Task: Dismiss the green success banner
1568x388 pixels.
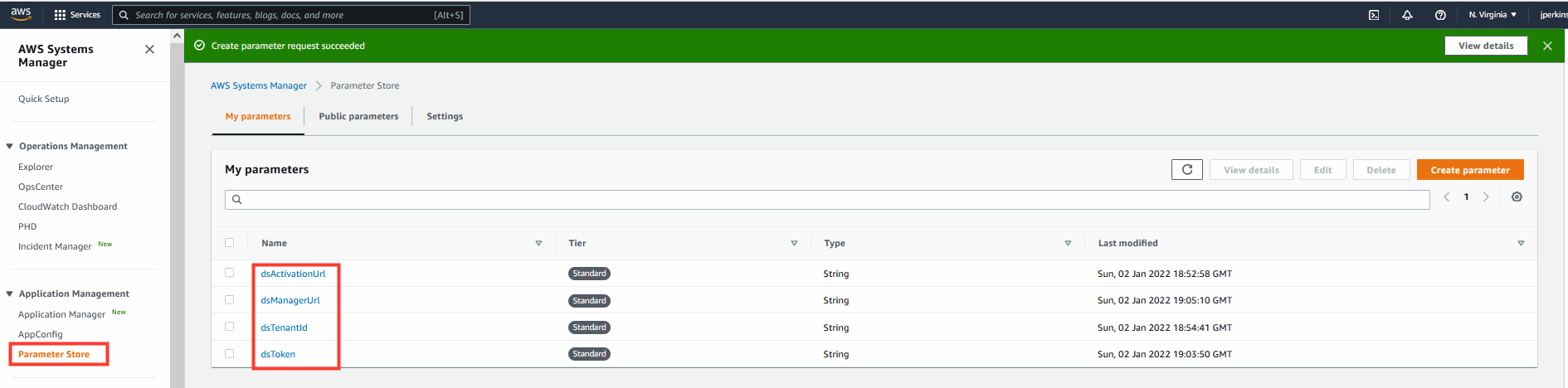Action: pos(1547,46)
